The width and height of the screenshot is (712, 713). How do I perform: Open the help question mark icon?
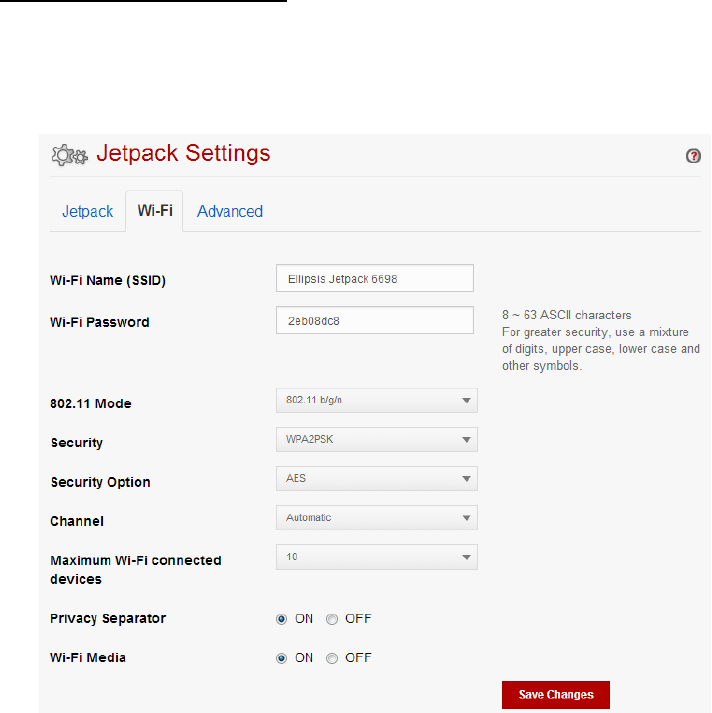(x=693, y=156)
